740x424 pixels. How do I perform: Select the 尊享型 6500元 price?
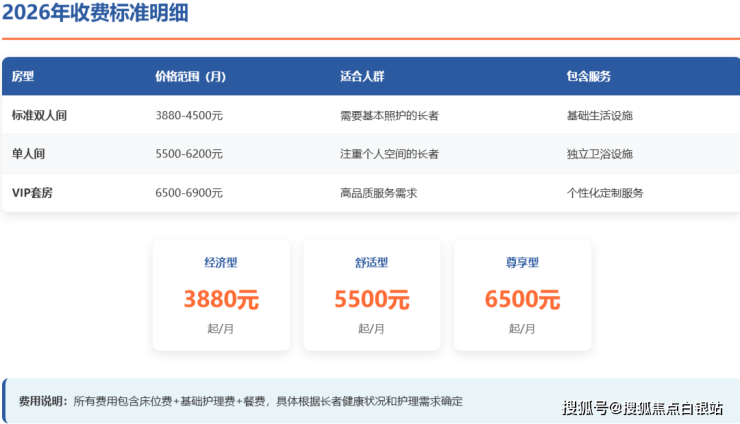tap(522, 298)
